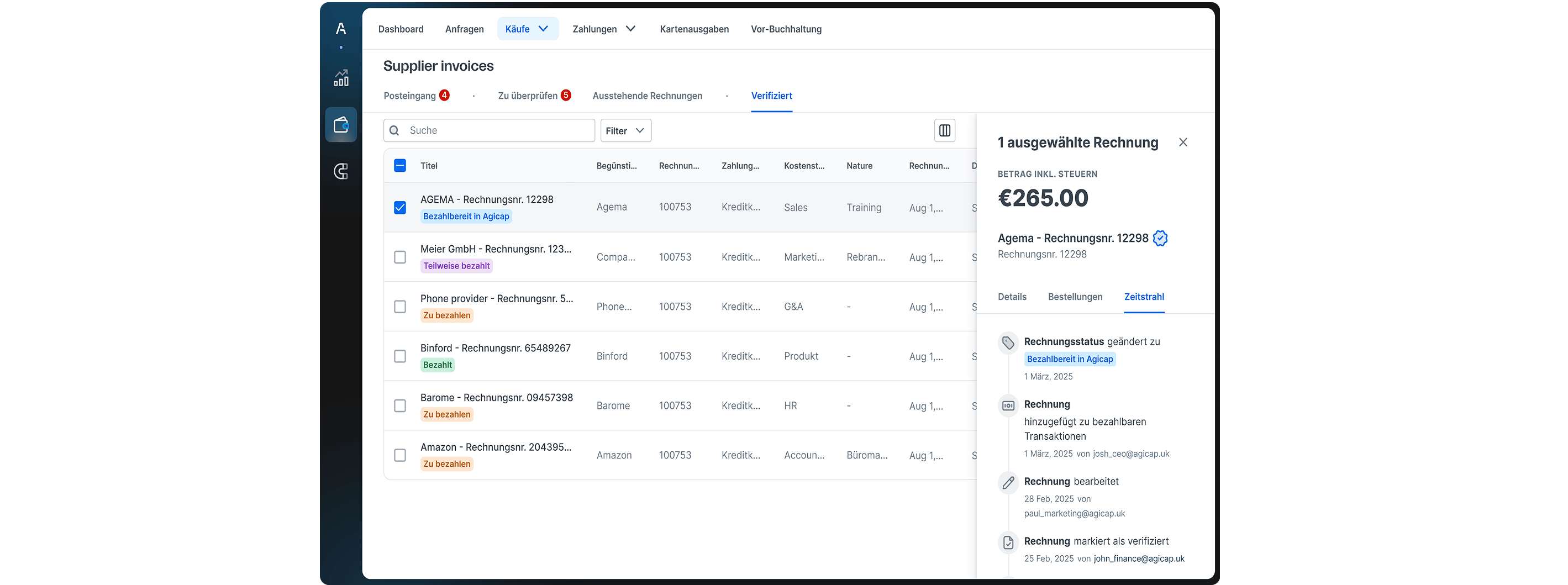Click the Nature column header
This screenshot has width=1568, height=585.
pyautogui.click(x=859, y=166)
